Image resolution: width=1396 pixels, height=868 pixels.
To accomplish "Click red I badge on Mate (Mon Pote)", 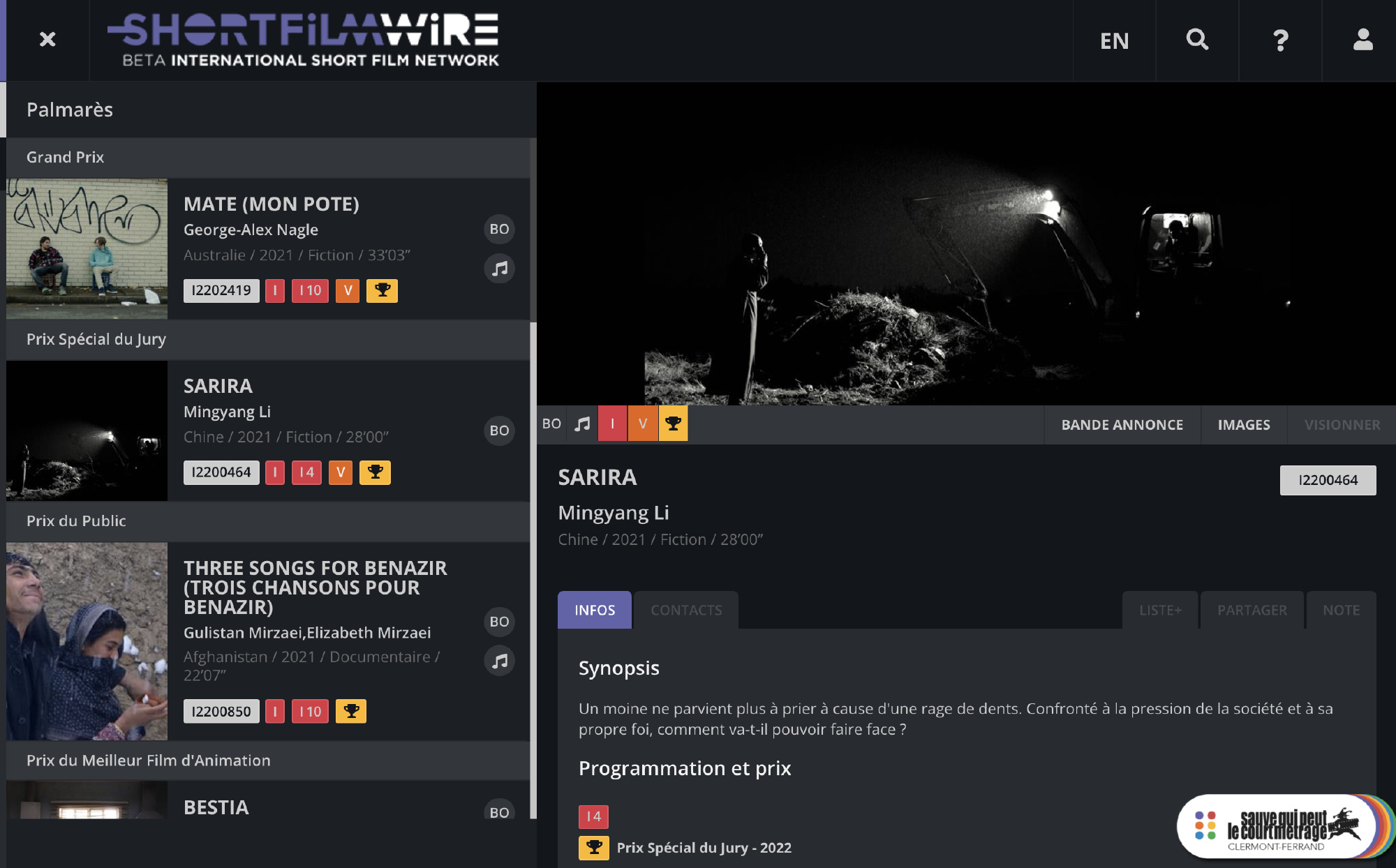I will (x=275, y=290).
